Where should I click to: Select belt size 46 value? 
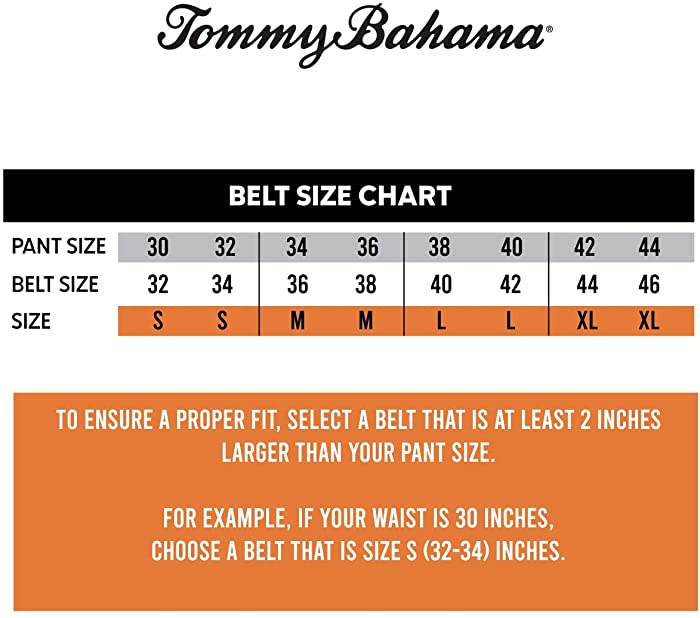click(x=649, y=284)
